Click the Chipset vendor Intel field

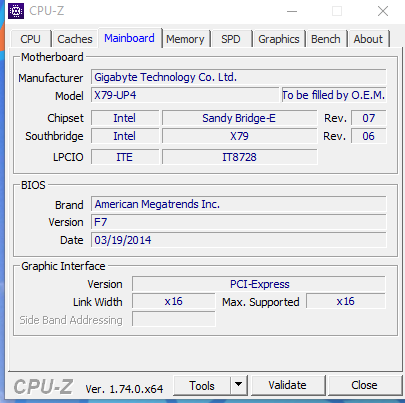125,118
